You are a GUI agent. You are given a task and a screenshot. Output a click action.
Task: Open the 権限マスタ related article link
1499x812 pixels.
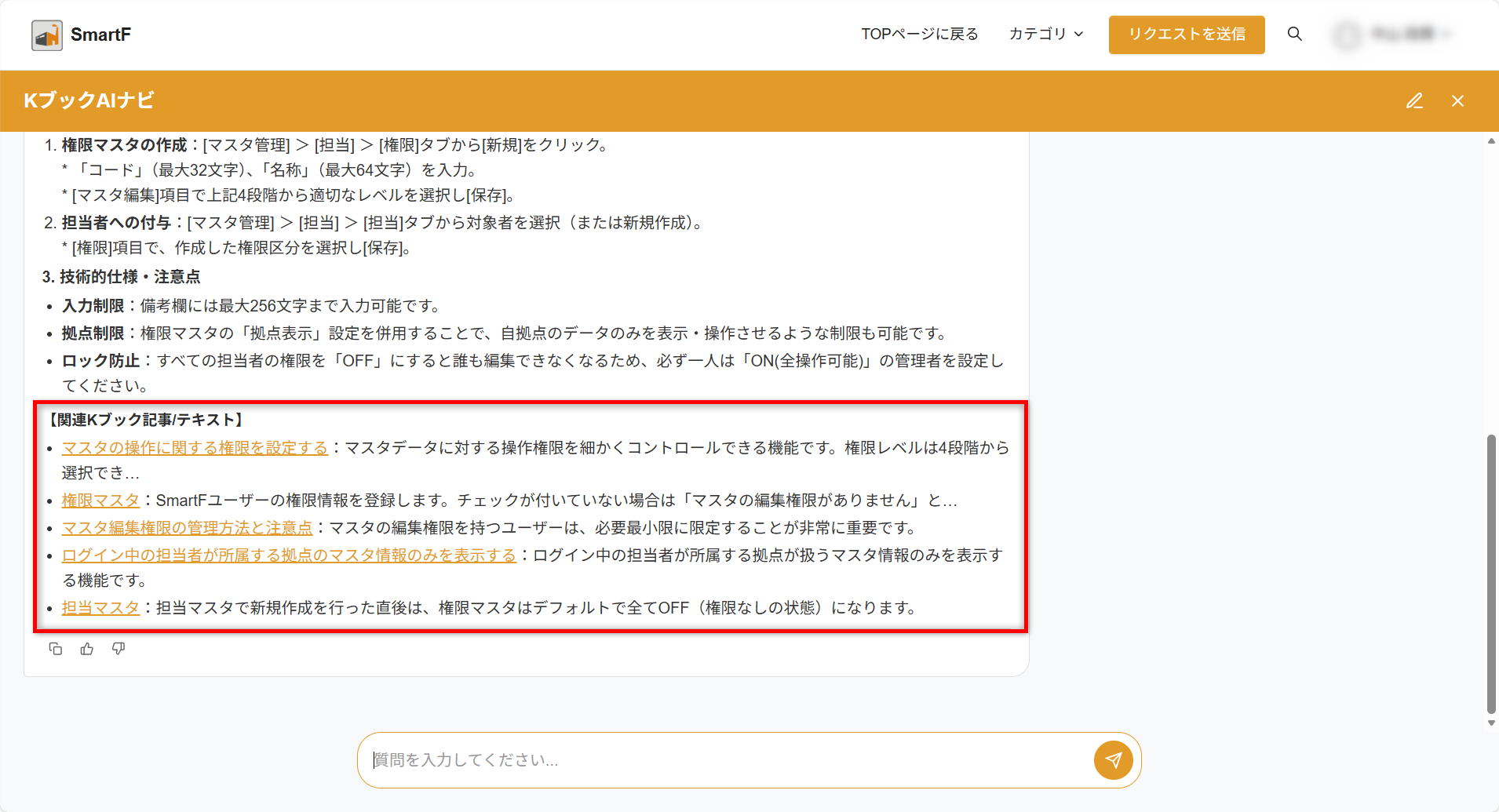(x=100, y=501)
